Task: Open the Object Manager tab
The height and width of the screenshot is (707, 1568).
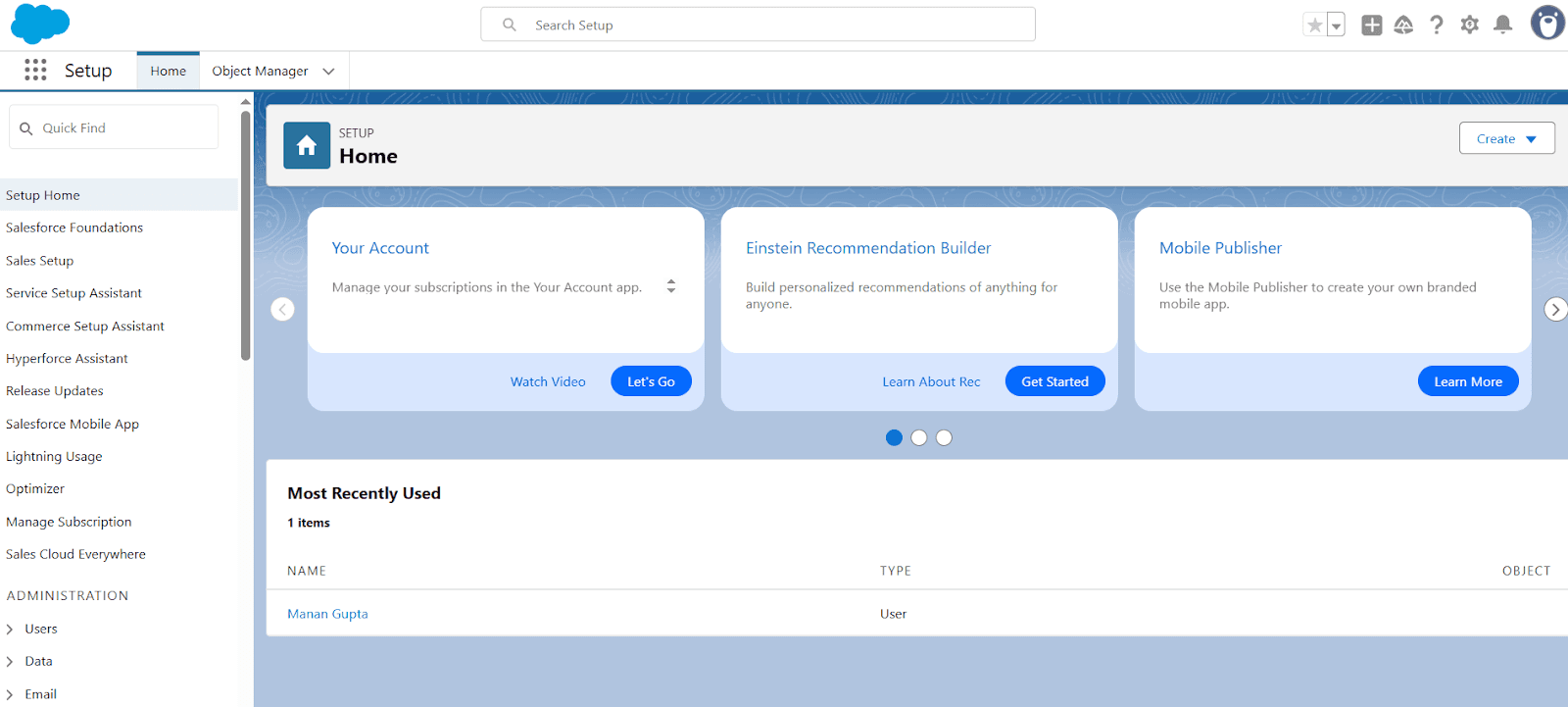Action: (260, 71)
